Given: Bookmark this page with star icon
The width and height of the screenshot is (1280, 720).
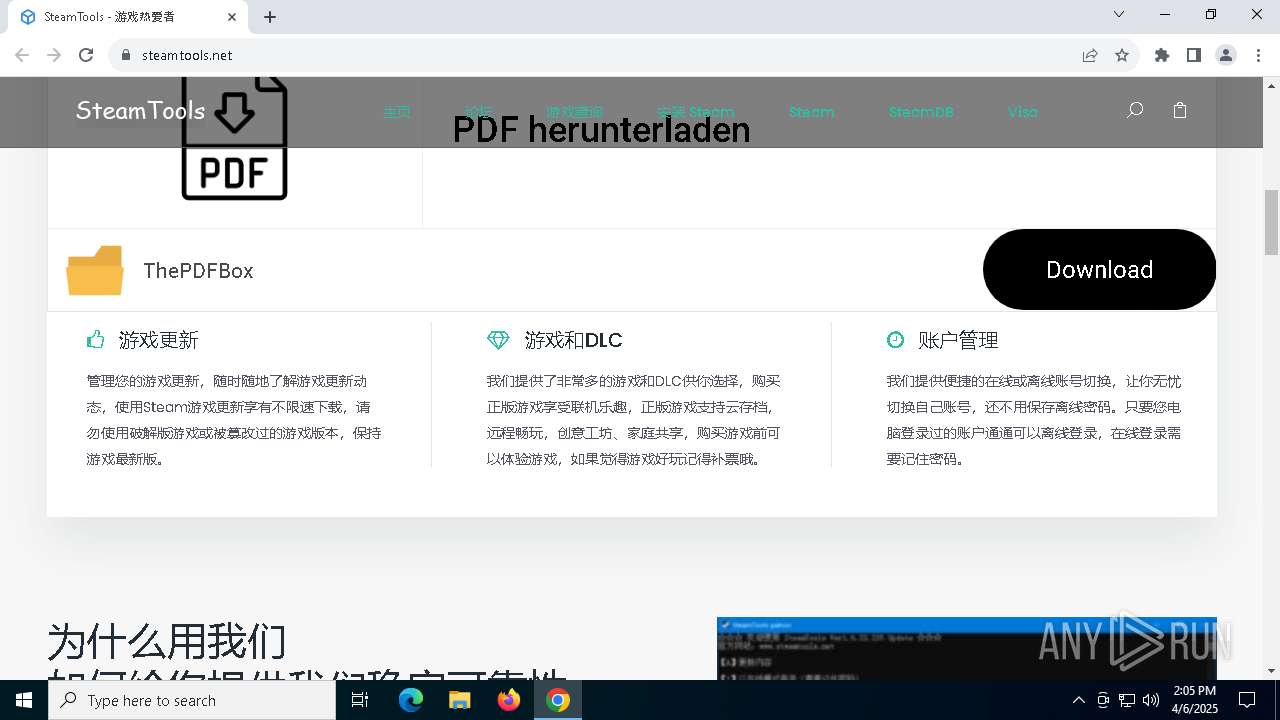Looking at the screenshot, I should [1122, 55].
